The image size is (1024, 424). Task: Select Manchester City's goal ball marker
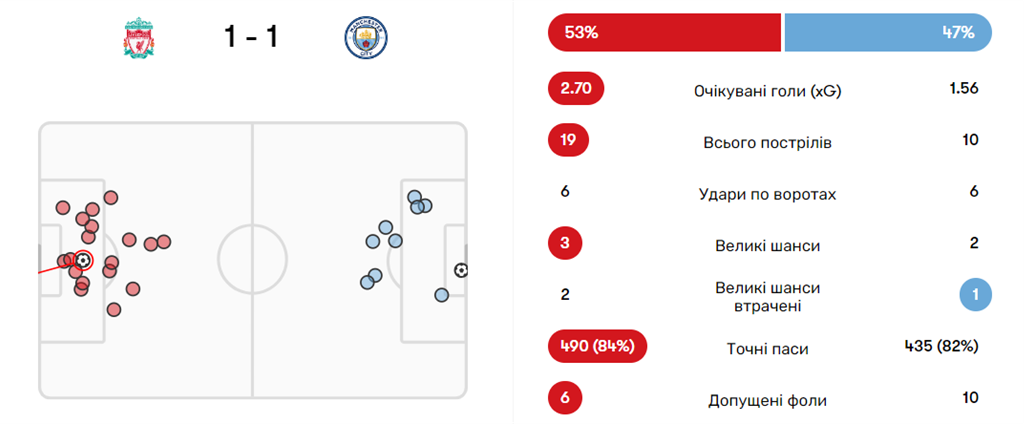[x=460, y=270]
